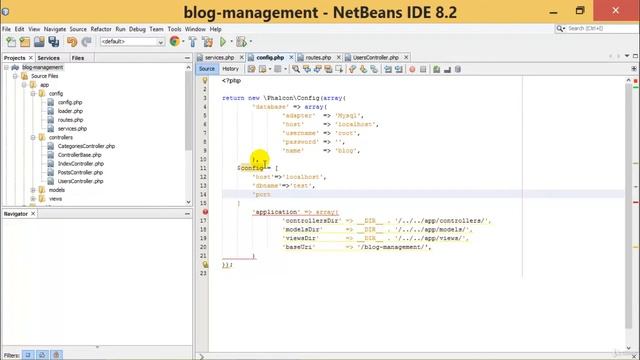
Task: Click the red error marker in gutter
Action: (x=205, y=212)
